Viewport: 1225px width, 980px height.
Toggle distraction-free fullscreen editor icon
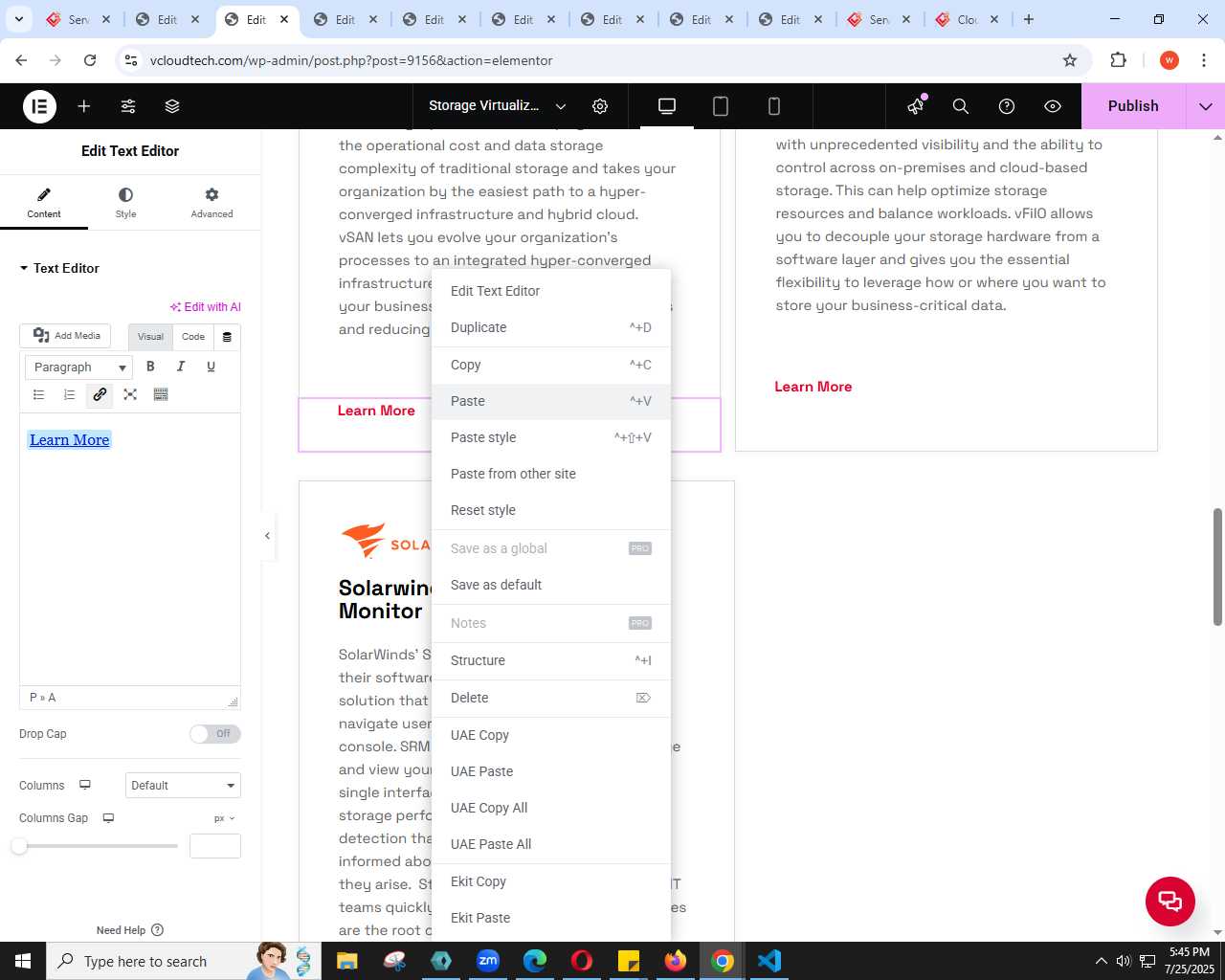[x=130, y=394]
